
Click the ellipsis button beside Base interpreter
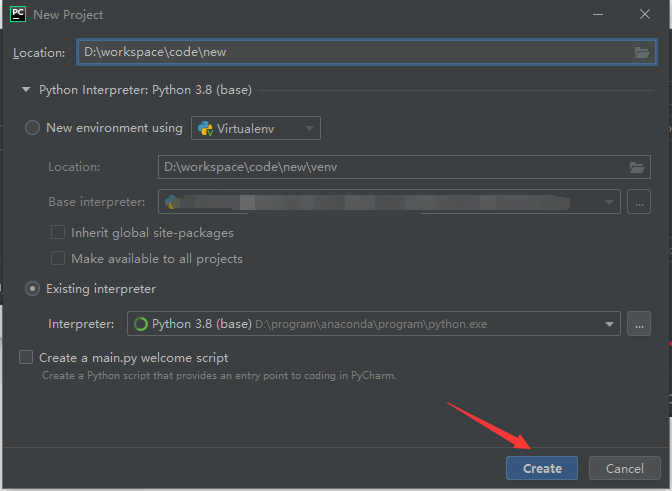(x=639, y=201)
